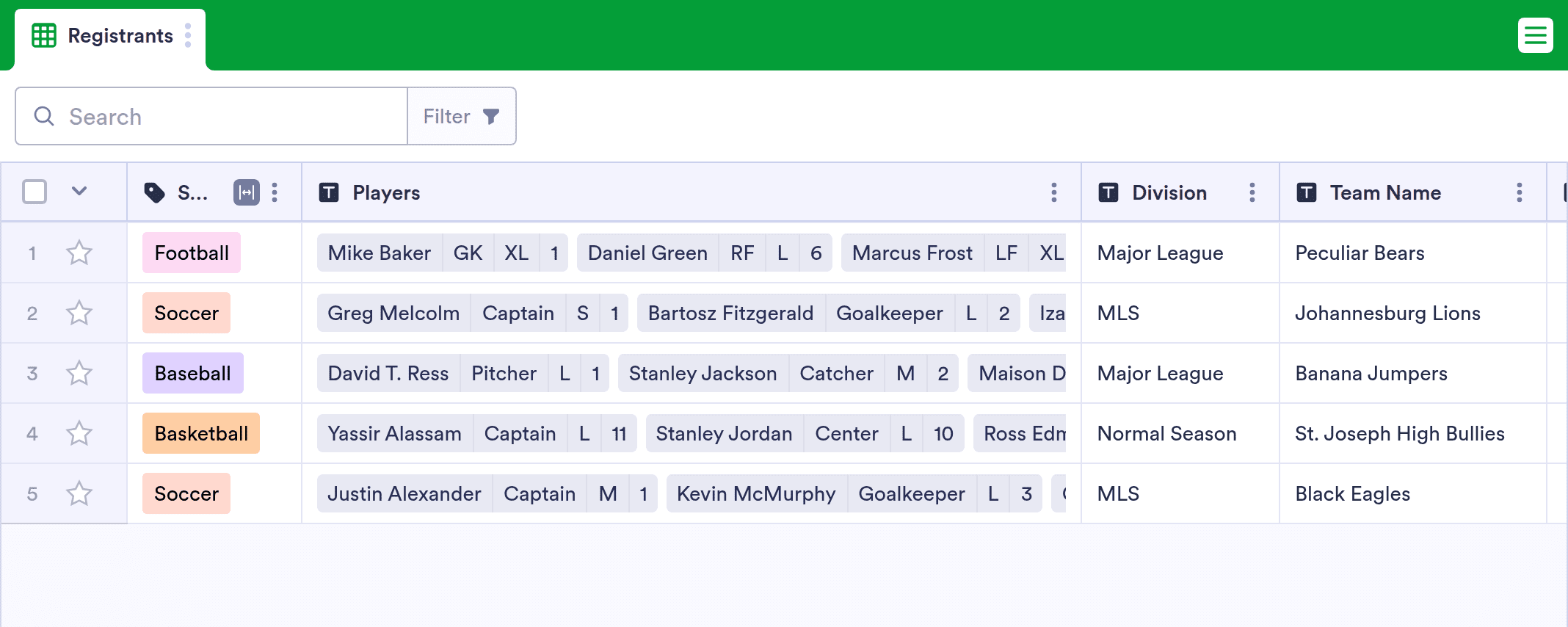
Task: Click the column width icon in the S... header
Action: click(247, 192)
